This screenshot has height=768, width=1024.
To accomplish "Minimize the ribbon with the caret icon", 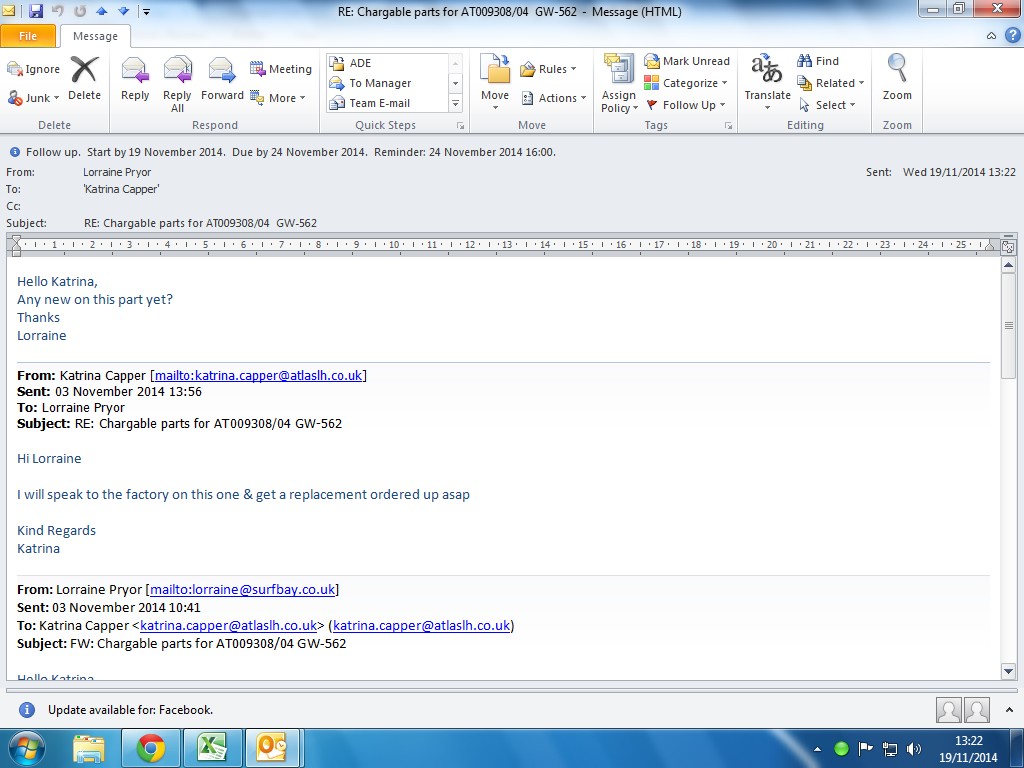I will coord(991,36).
